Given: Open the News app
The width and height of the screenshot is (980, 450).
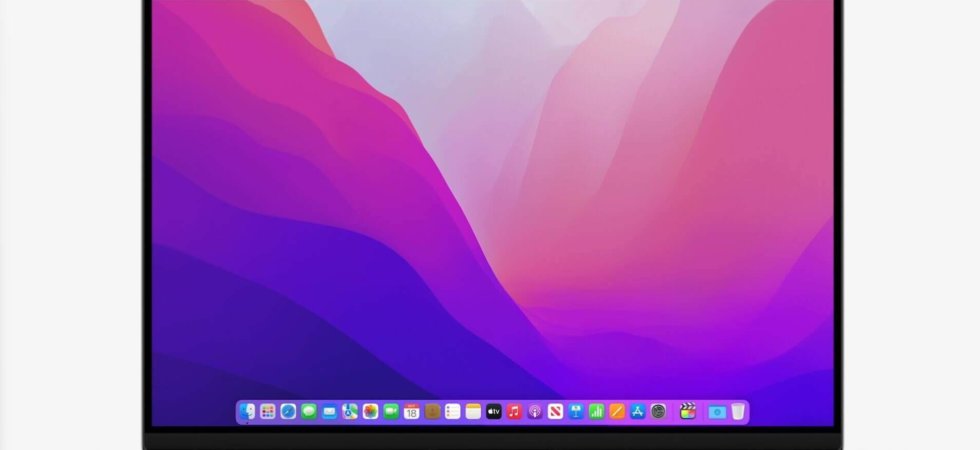Looking at the screenshot, I should pyautogui.click(x=555, y=411).
